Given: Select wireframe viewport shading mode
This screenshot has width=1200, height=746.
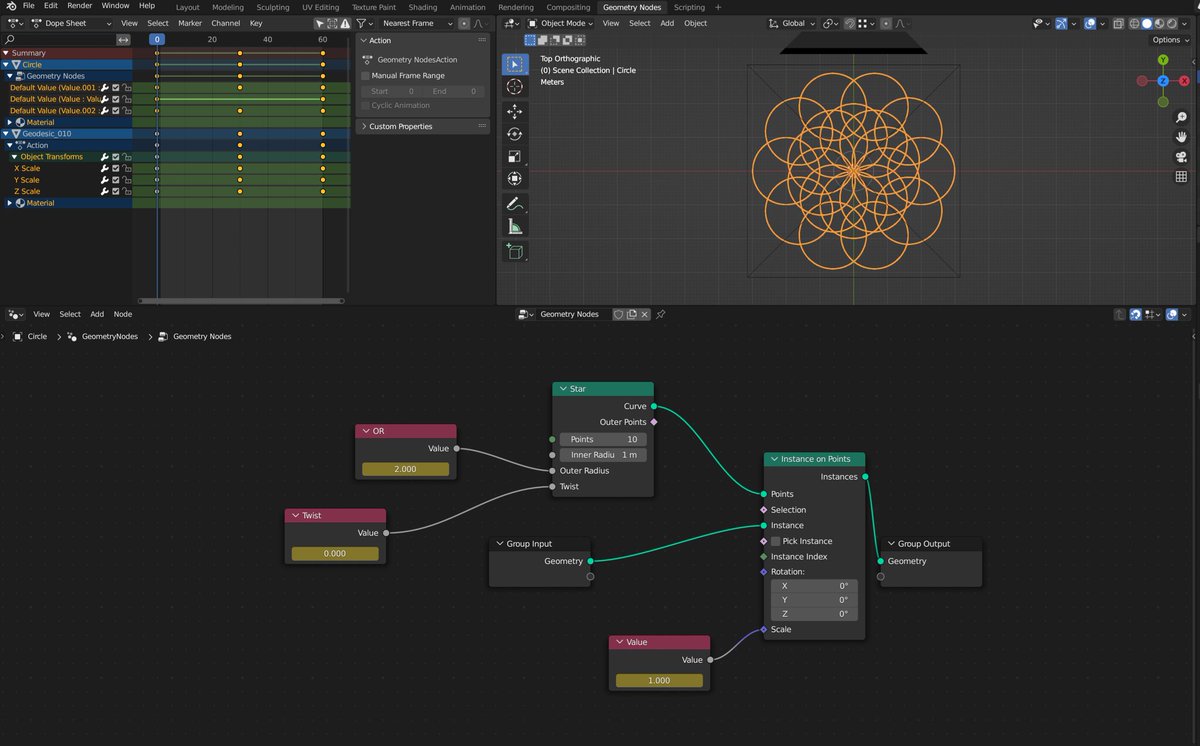Looking at the screenshot, I should (x=1135, y=23).
